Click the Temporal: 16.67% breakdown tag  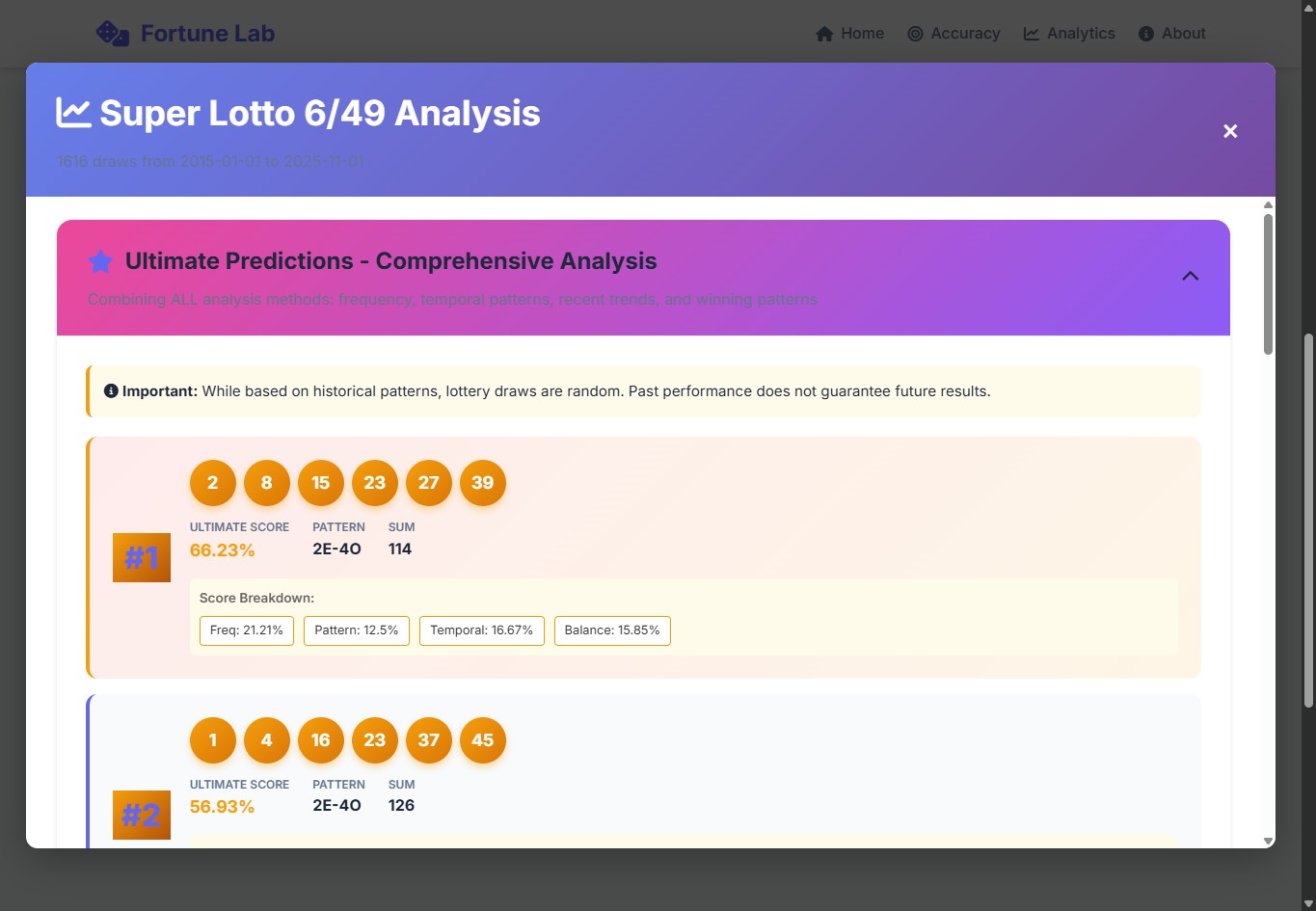[x=481, y=630]
